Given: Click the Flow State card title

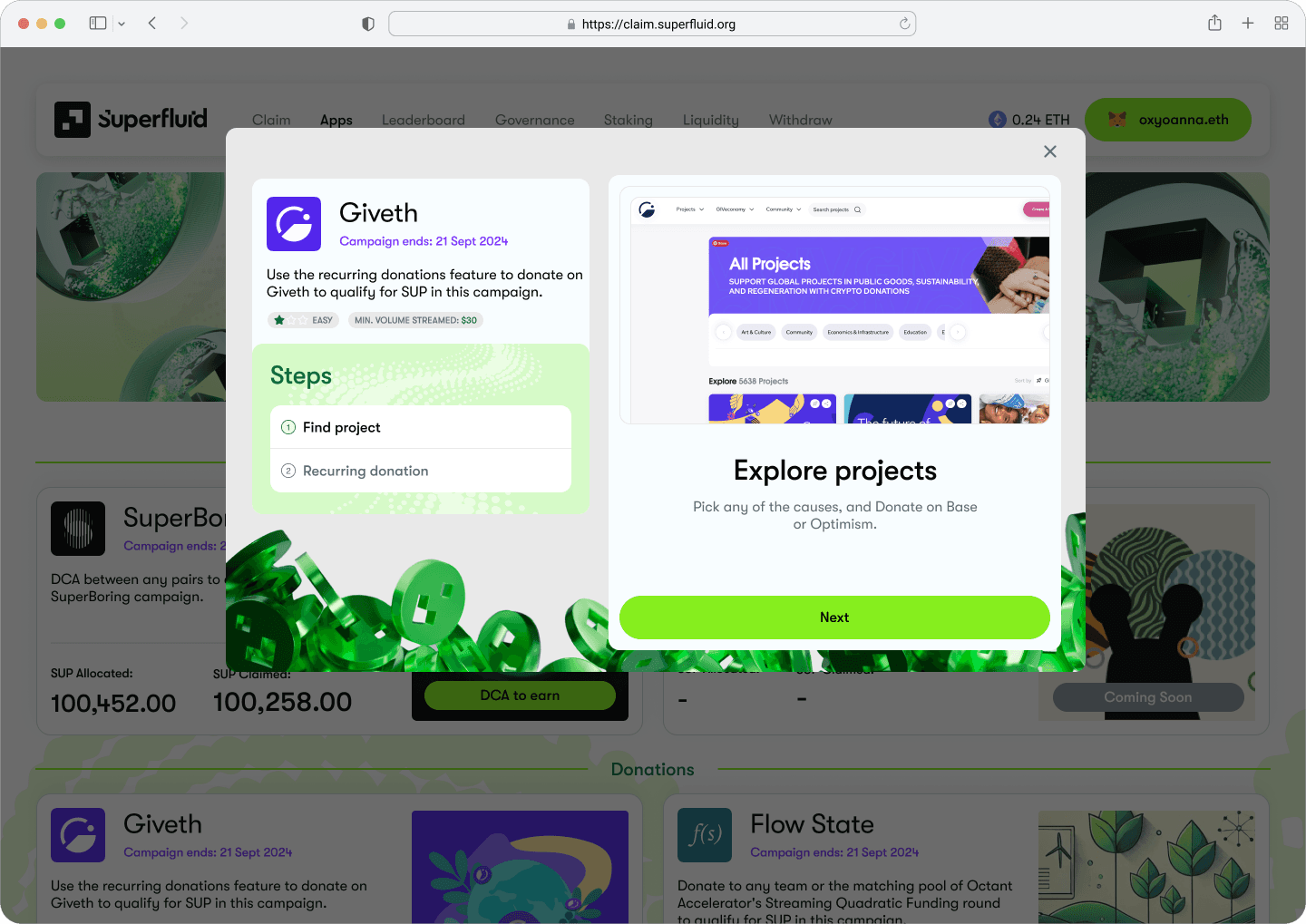Looking at the screenshot, I should tap(812, 824).
